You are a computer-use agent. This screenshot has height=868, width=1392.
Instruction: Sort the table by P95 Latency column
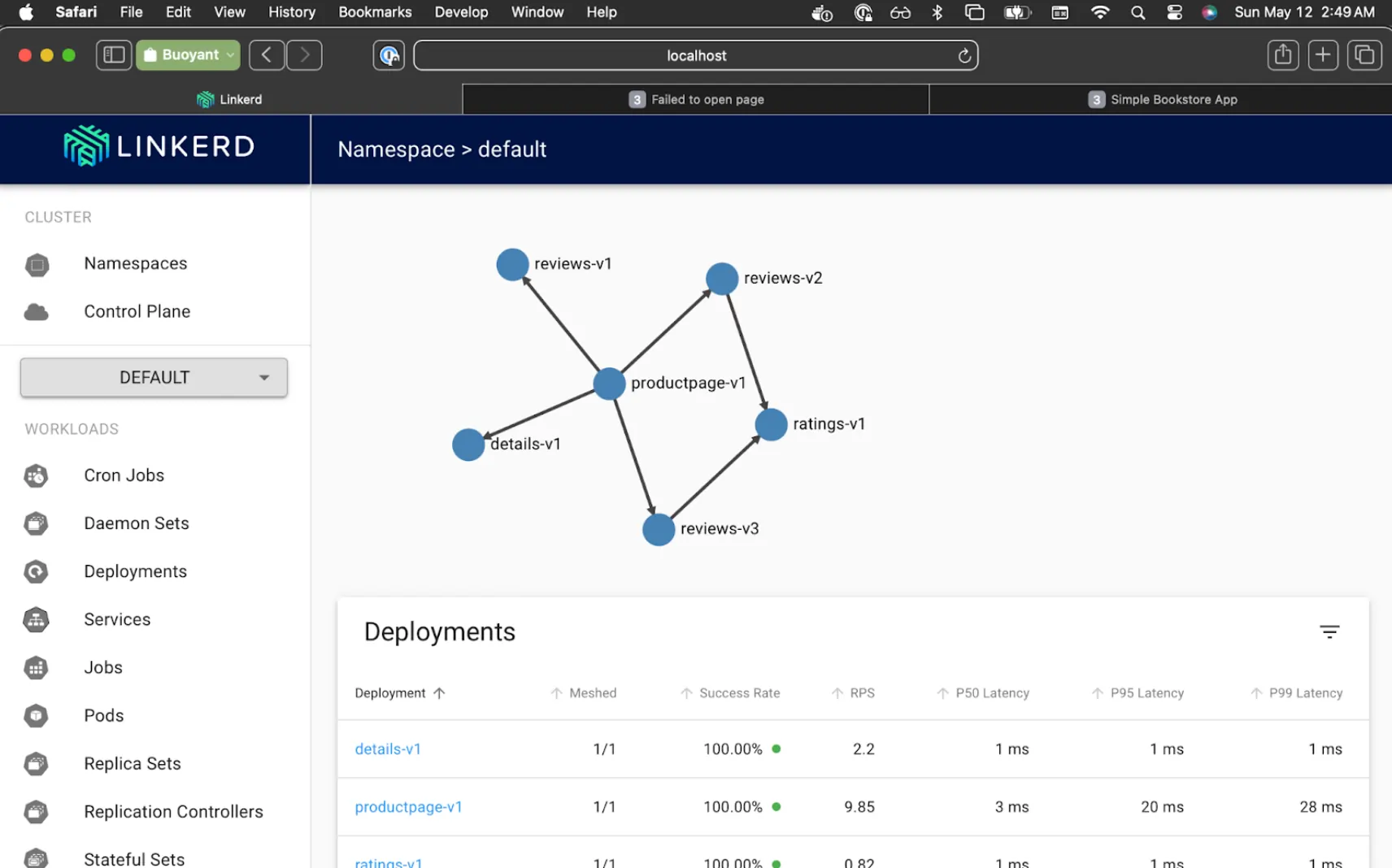click(x=1138, y=693)
